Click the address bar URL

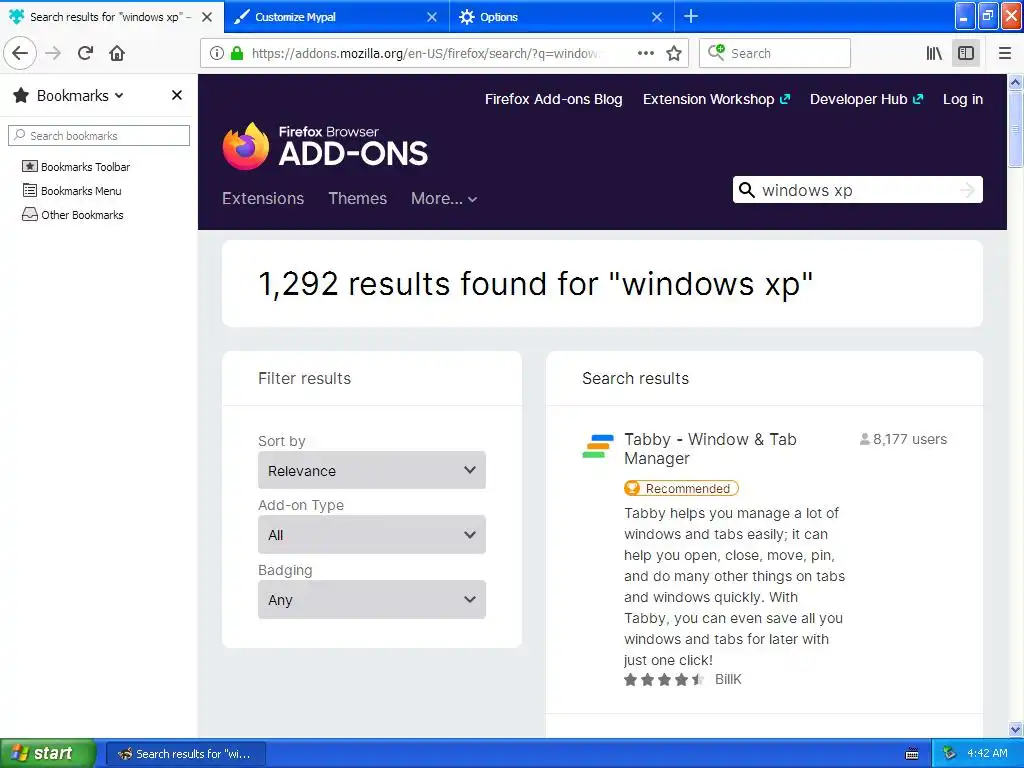point(424,54)
